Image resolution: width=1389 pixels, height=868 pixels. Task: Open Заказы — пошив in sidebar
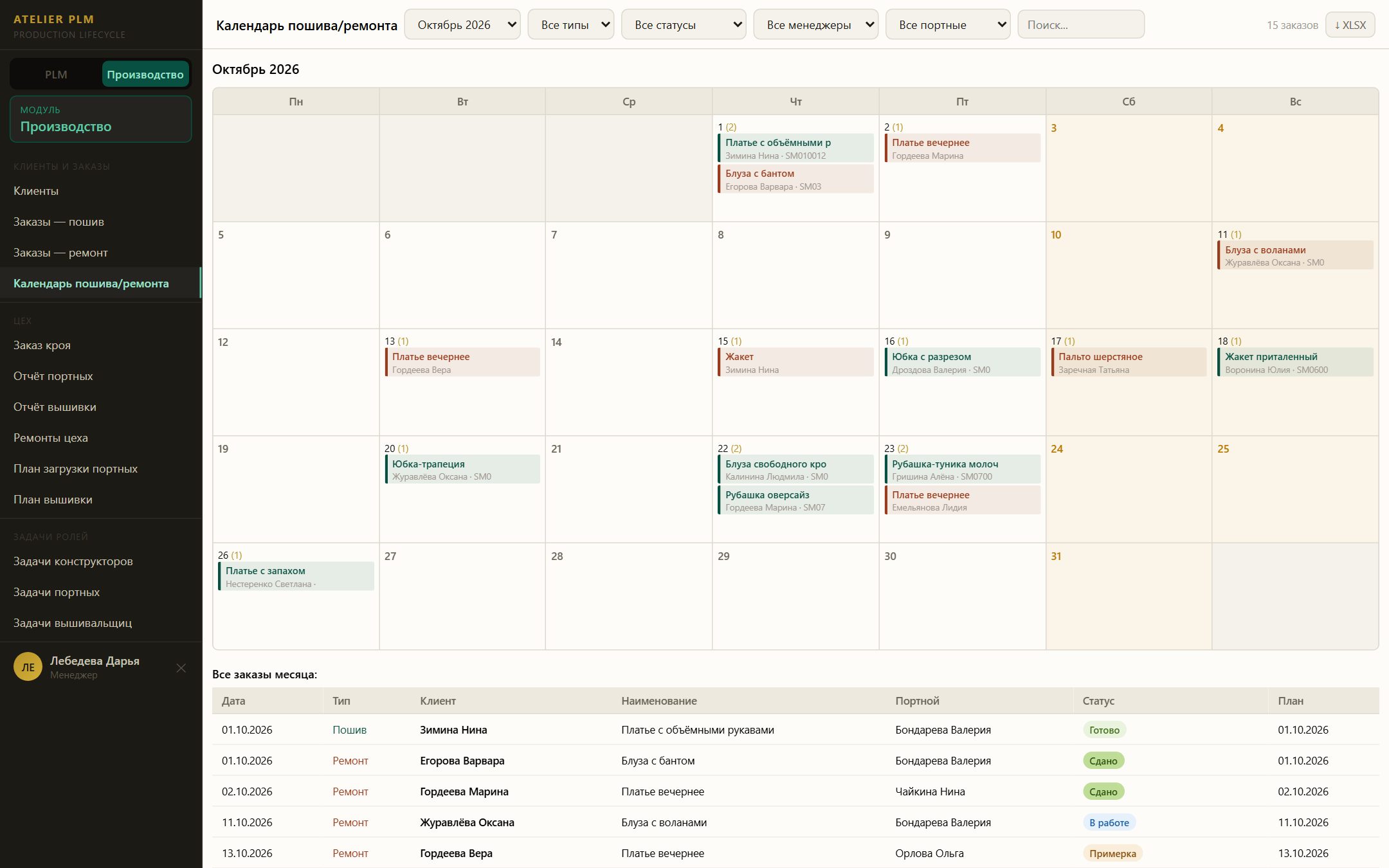point(59,222)
